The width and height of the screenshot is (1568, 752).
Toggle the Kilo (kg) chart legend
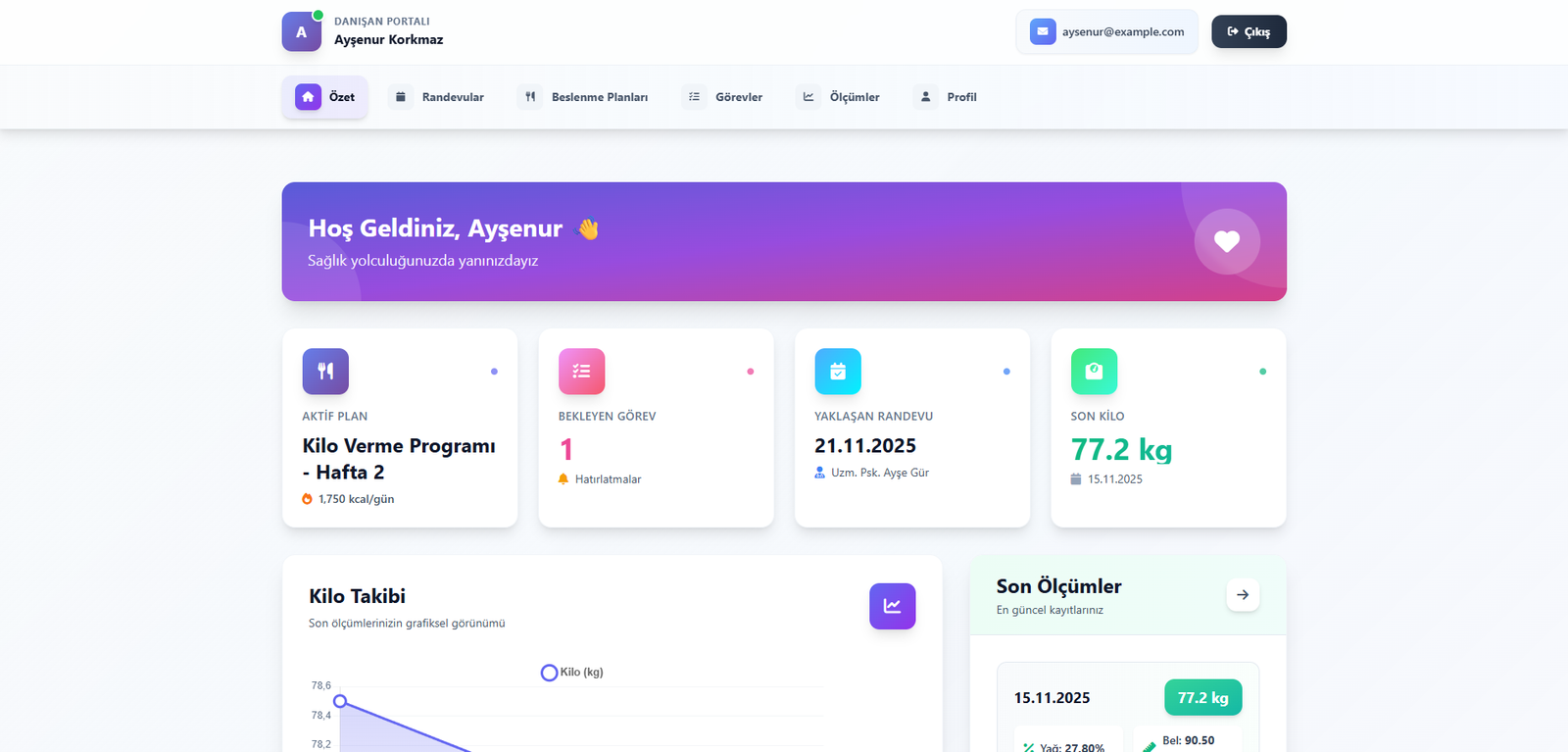[x=572, y=673]
